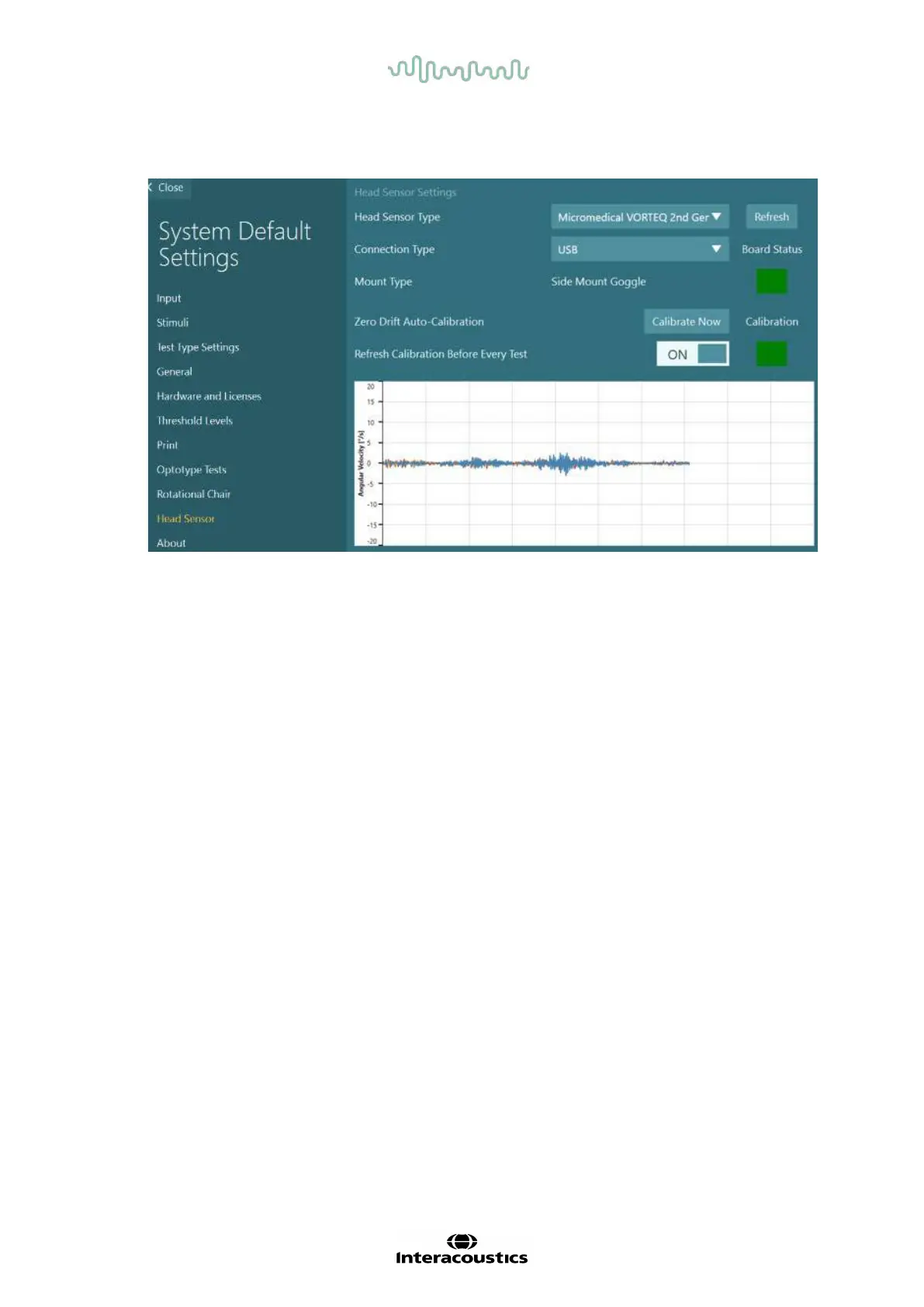Click the Calibrate Now button

click(686, 321)
